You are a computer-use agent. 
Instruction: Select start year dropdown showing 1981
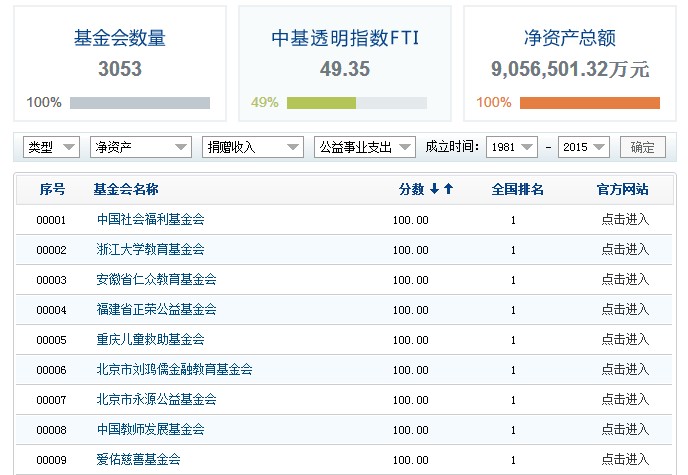(512, 147)
